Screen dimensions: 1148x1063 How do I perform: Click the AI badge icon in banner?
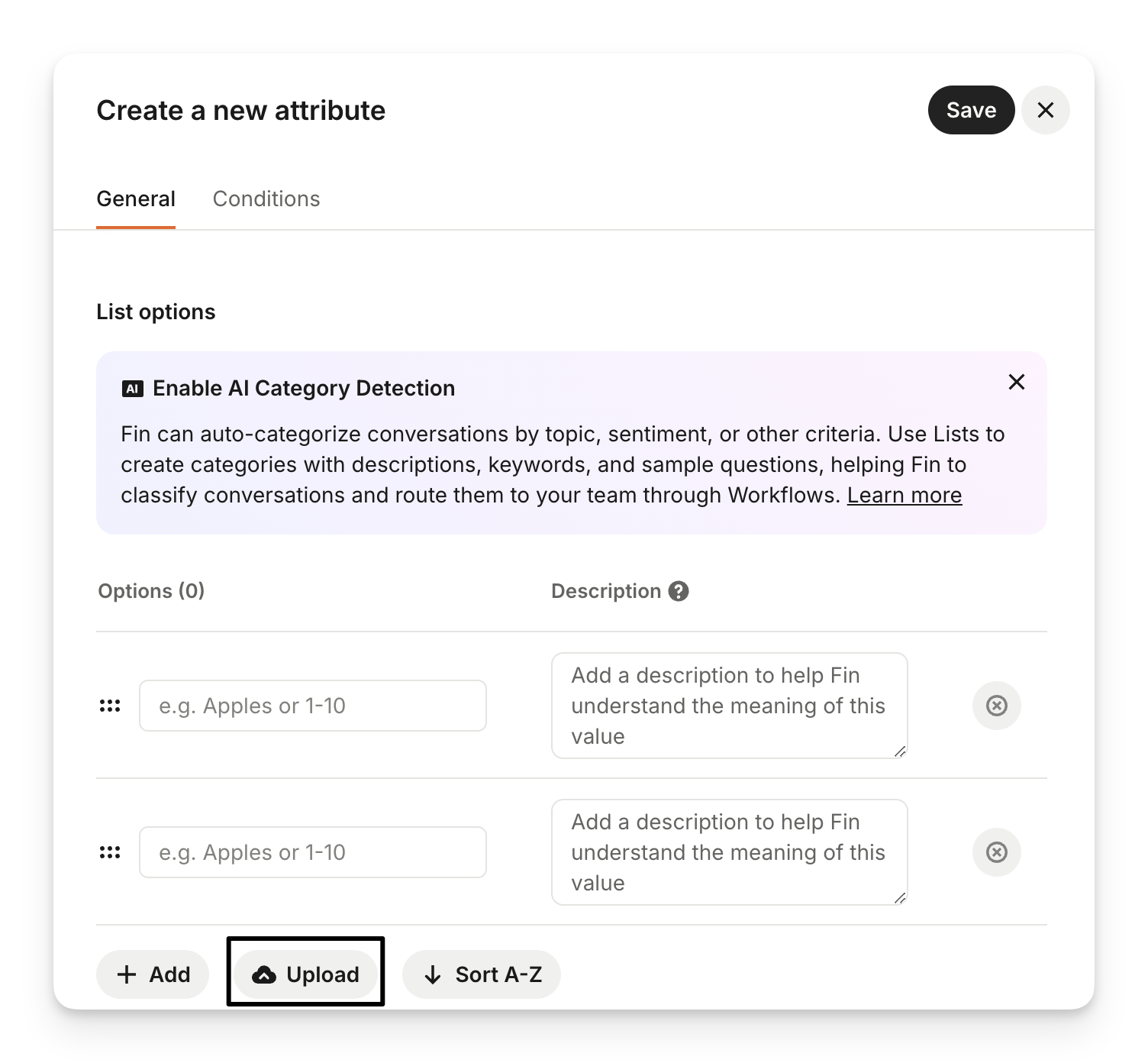point(133,389)
